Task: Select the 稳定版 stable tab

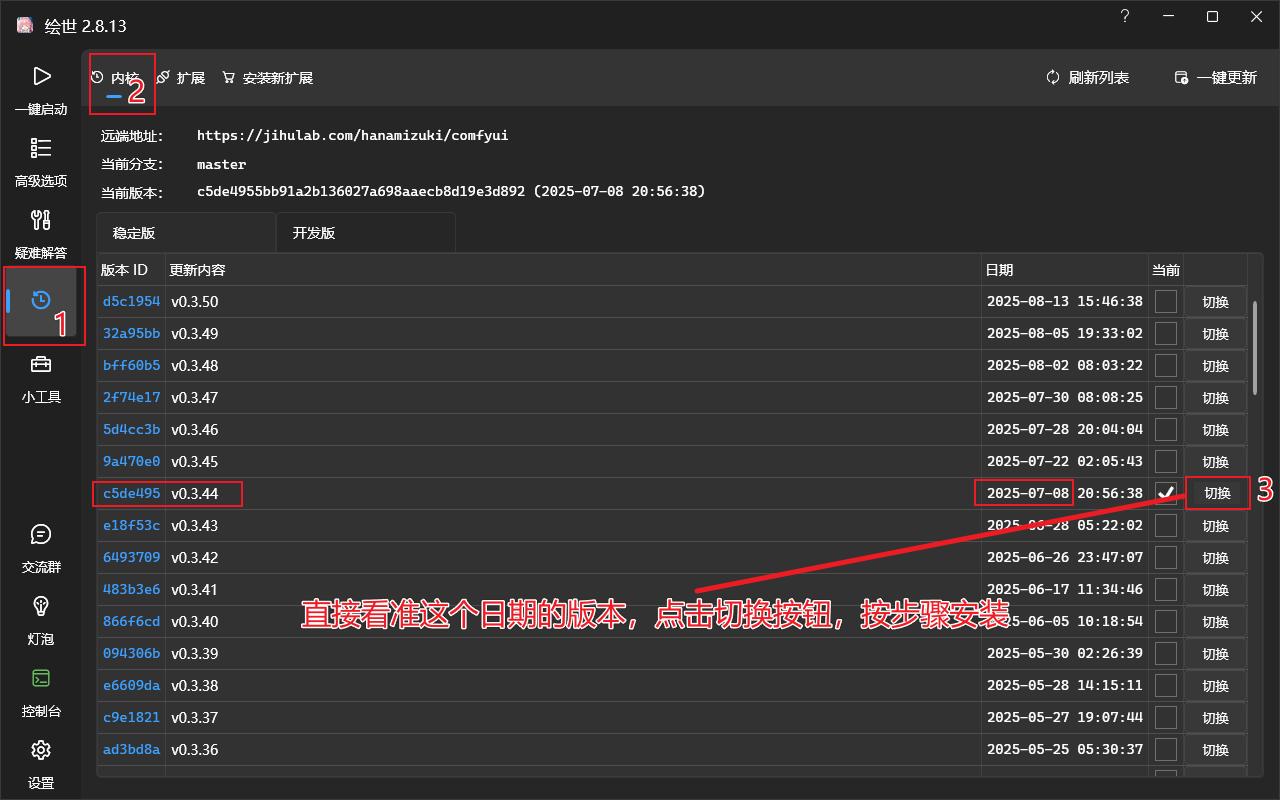Action: point(186,233)
